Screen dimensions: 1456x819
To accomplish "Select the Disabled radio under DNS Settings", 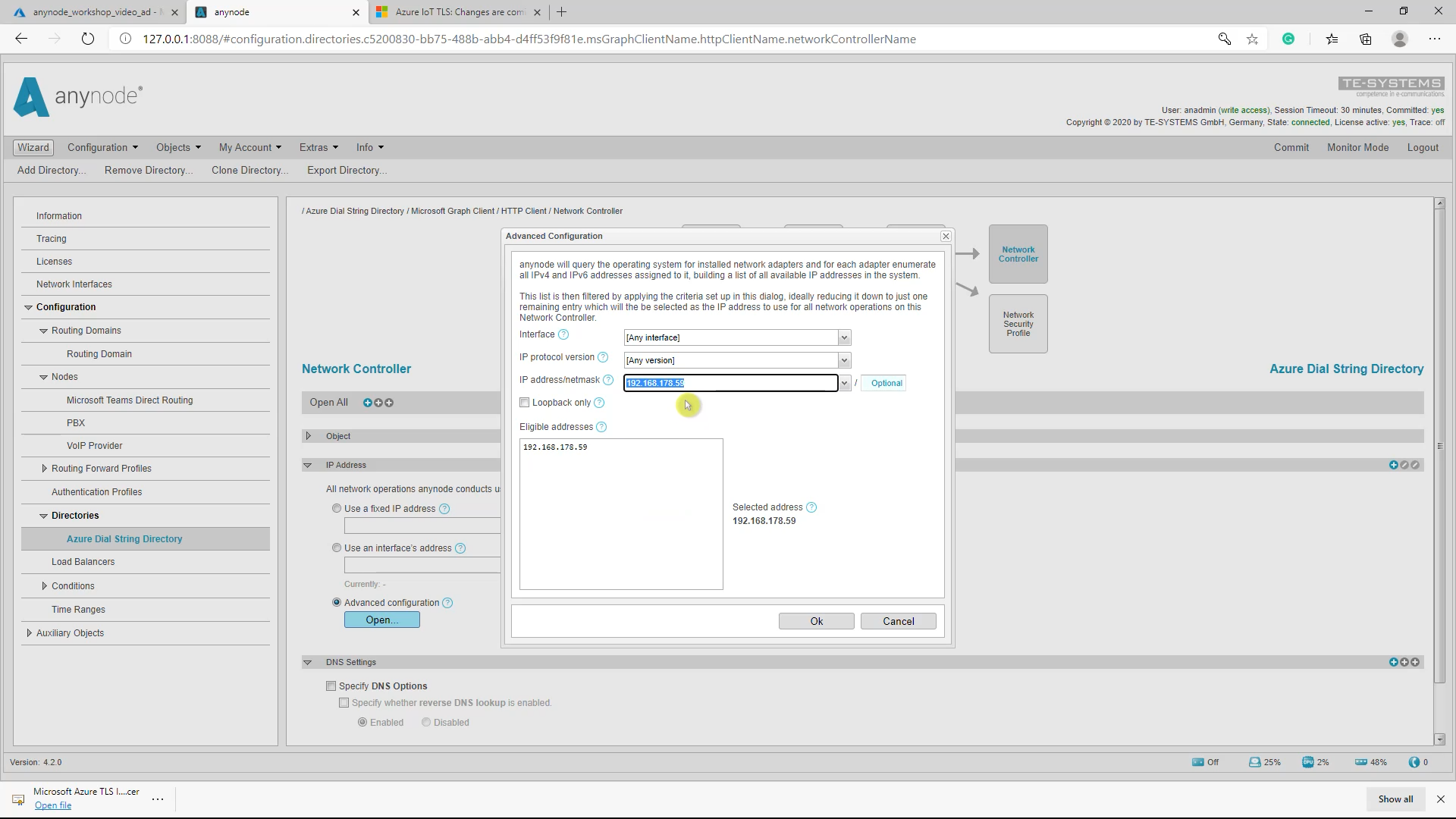I will click(x=426, y=723).
